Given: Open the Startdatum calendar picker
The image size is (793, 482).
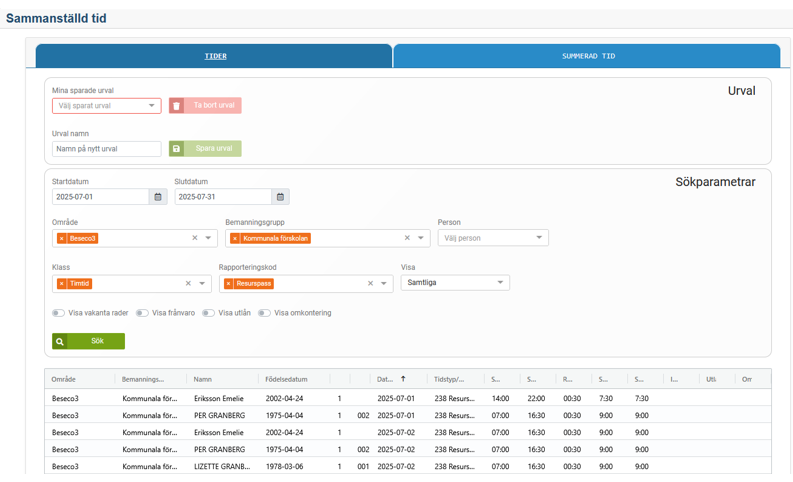Looking at the screenshot, I should coord(158,197).
